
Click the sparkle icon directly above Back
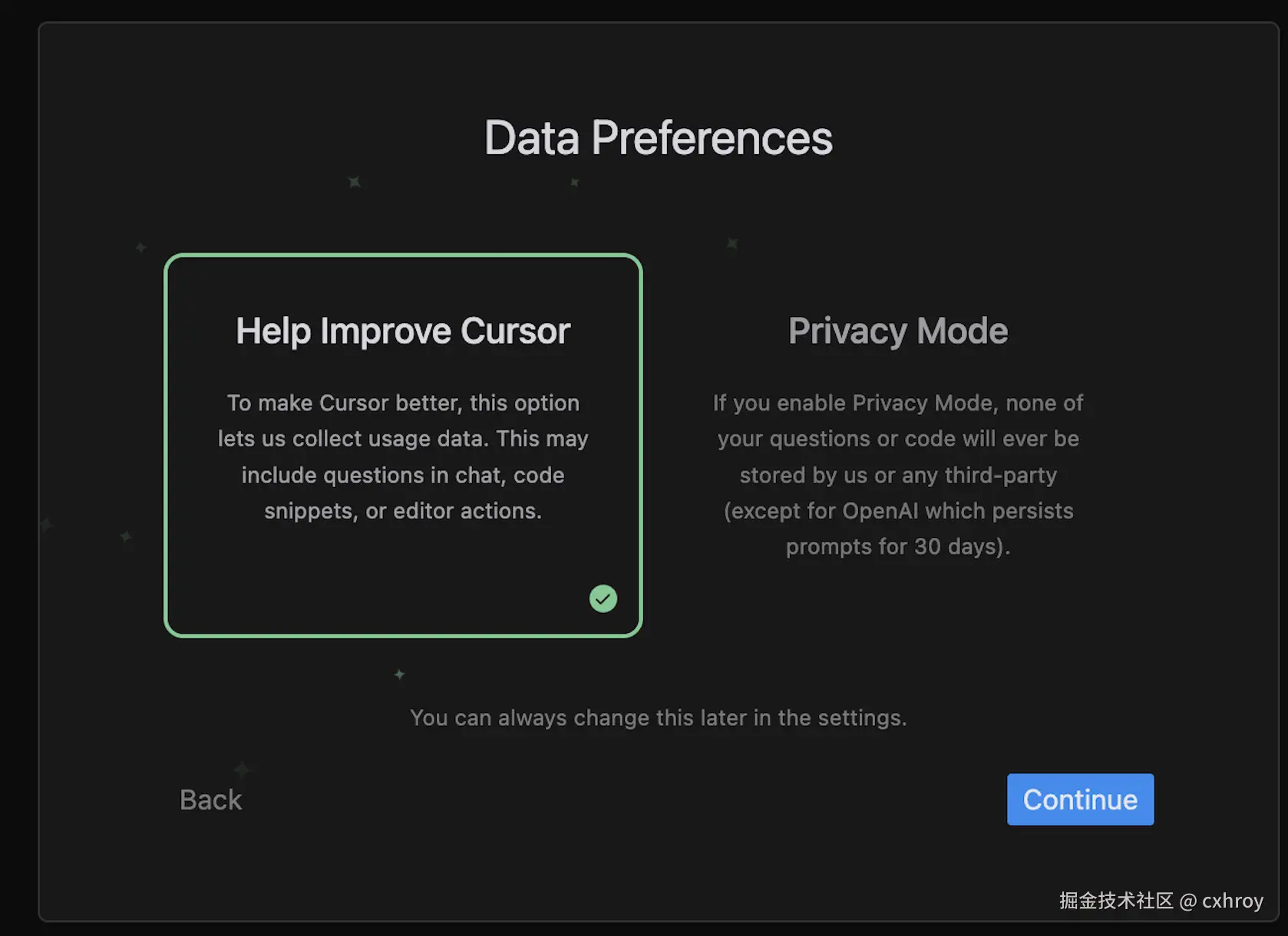pyautogui.click(x=242, y=769)
